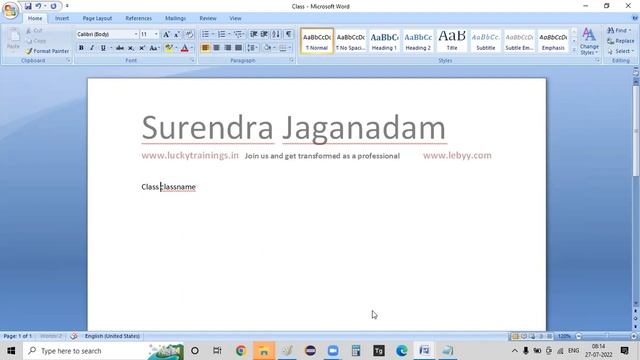This screenshot has height=360, width=640.
Task: Toggle Strikethrough formatting
Action: pyautogui.click(x=120, y=48)
